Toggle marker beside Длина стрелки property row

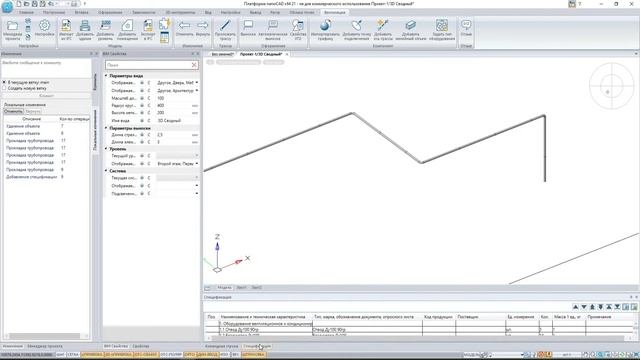click(x=142, y=135)
